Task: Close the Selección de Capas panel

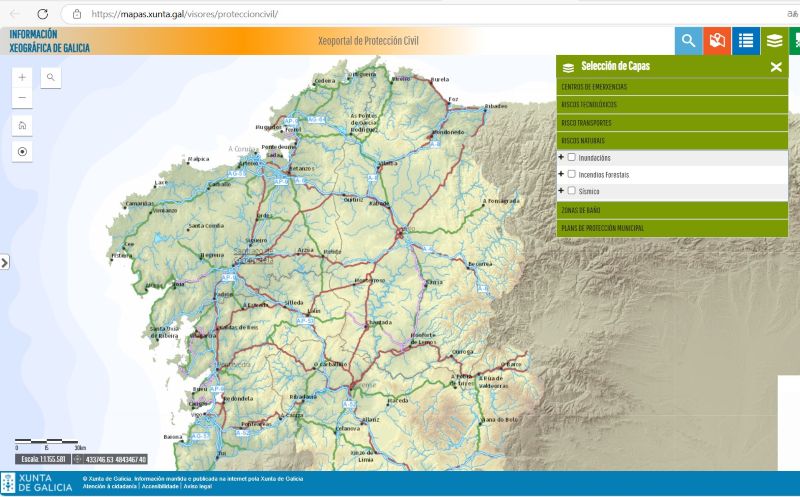Action: [776, 67]
